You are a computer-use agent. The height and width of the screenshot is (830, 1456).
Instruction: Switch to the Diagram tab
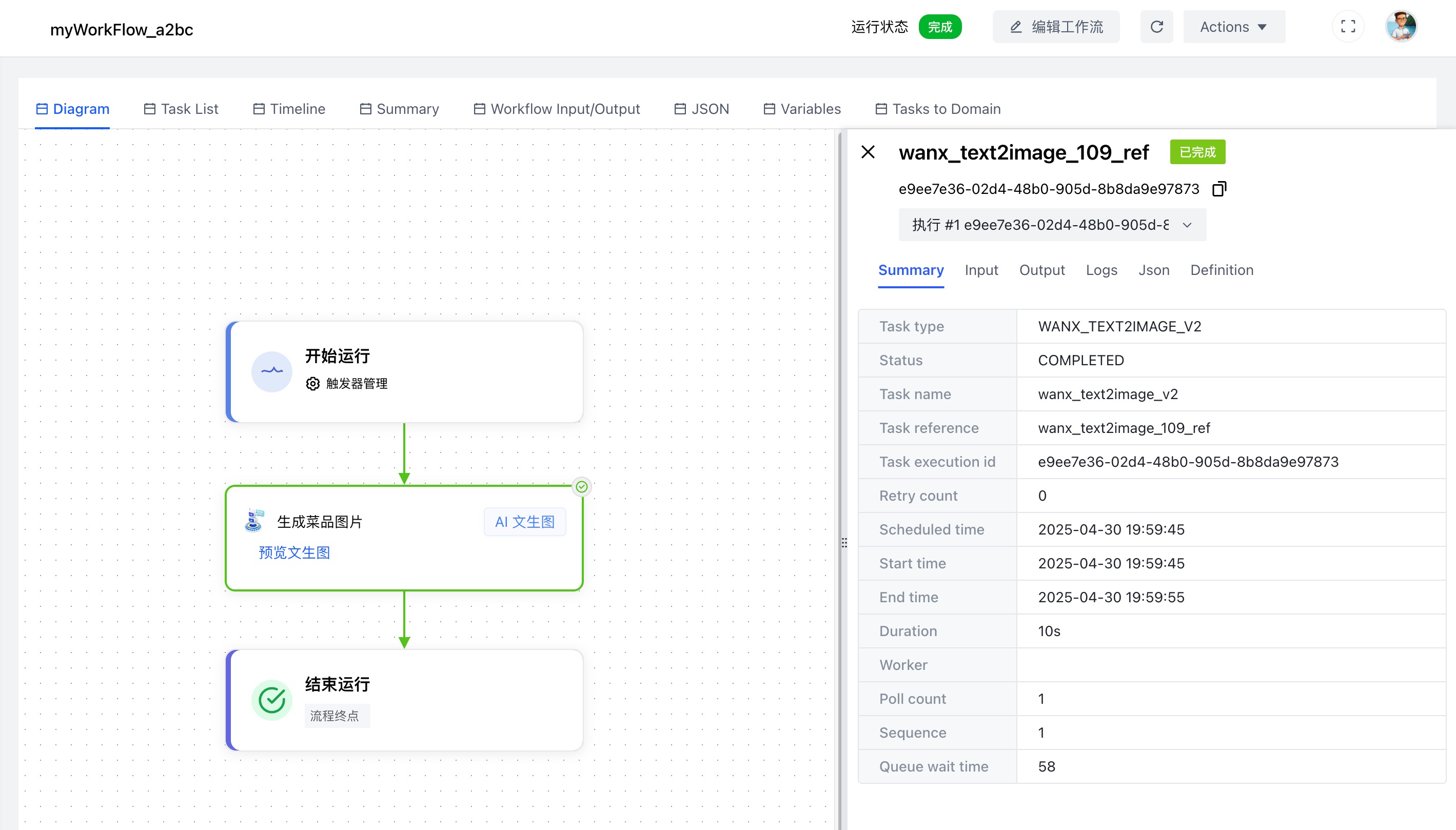click(72, 109)
